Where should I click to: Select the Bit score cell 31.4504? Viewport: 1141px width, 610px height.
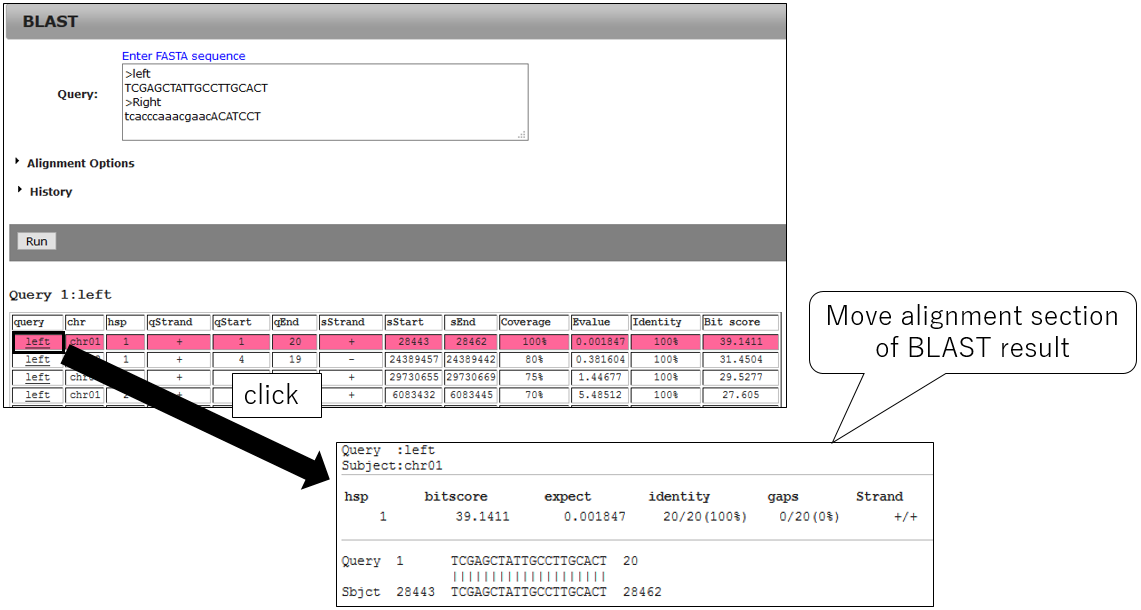coord(741,360)
